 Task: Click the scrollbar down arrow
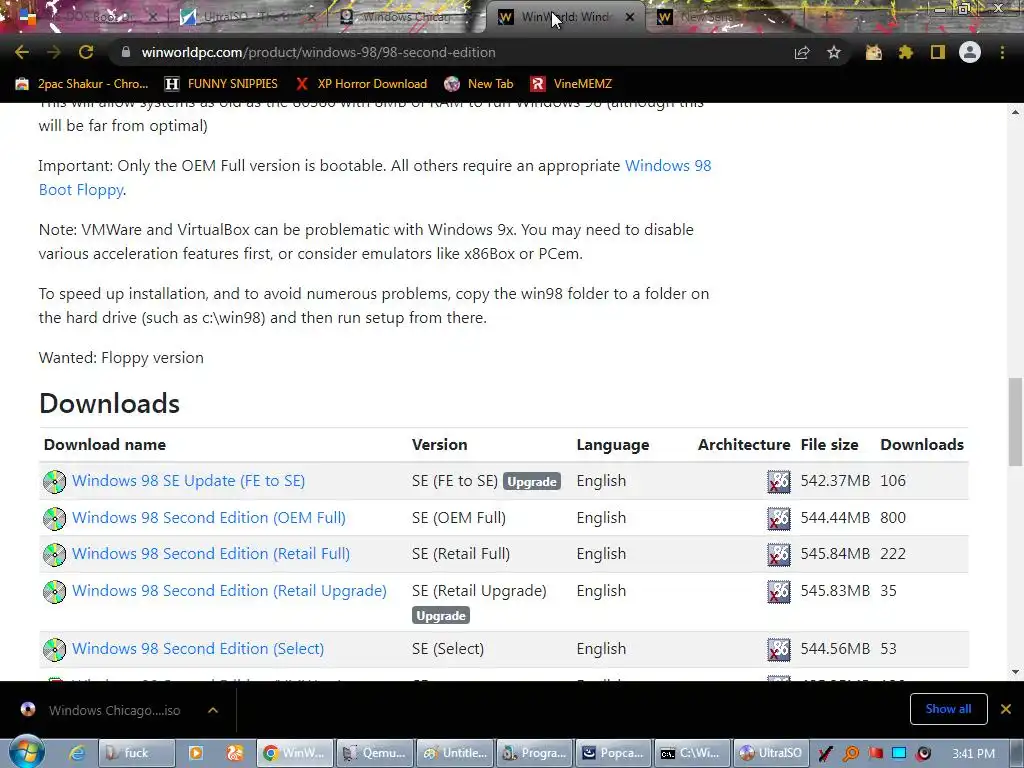pyautogui.click(x=1016, y=672)
